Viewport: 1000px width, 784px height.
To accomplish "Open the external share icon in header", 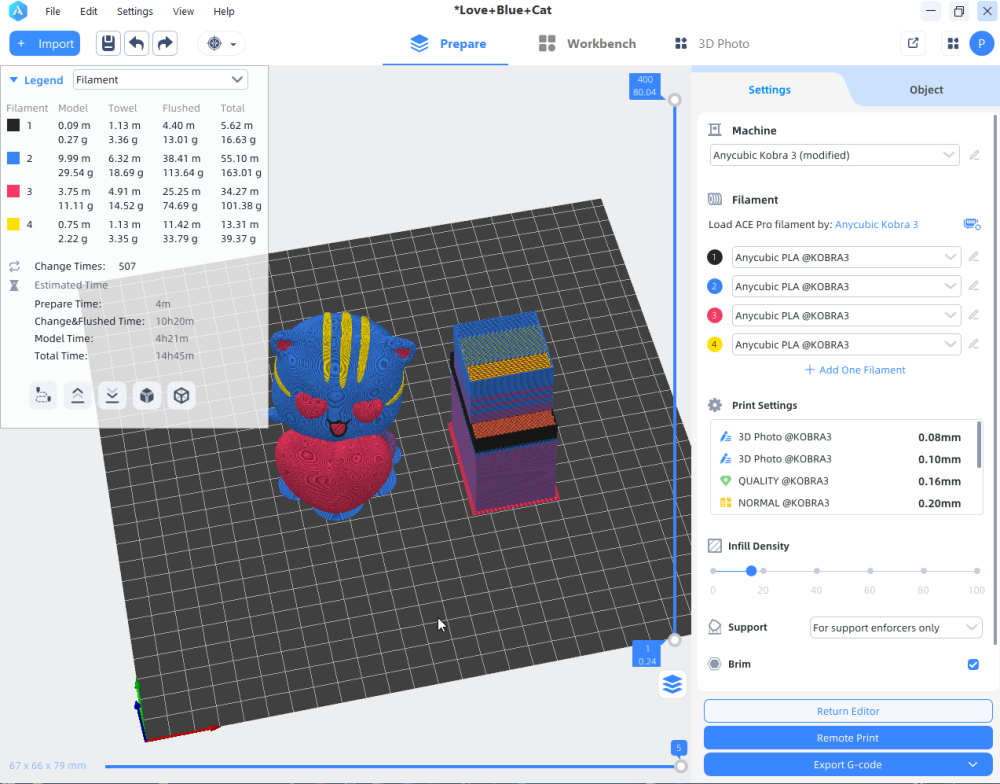I will 913,43.
